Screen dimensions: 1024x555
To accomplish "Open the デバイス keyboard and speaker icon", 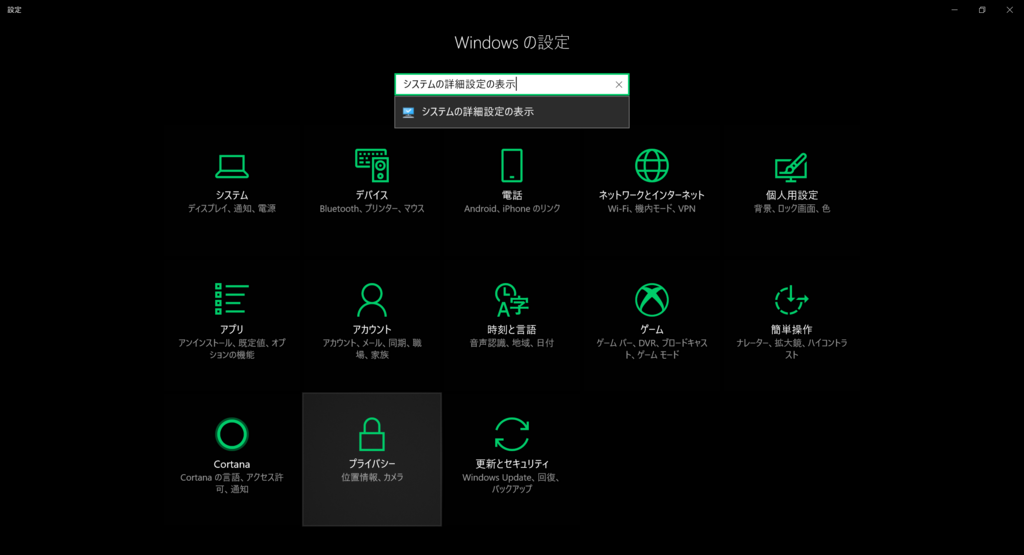I will point(372,165).
